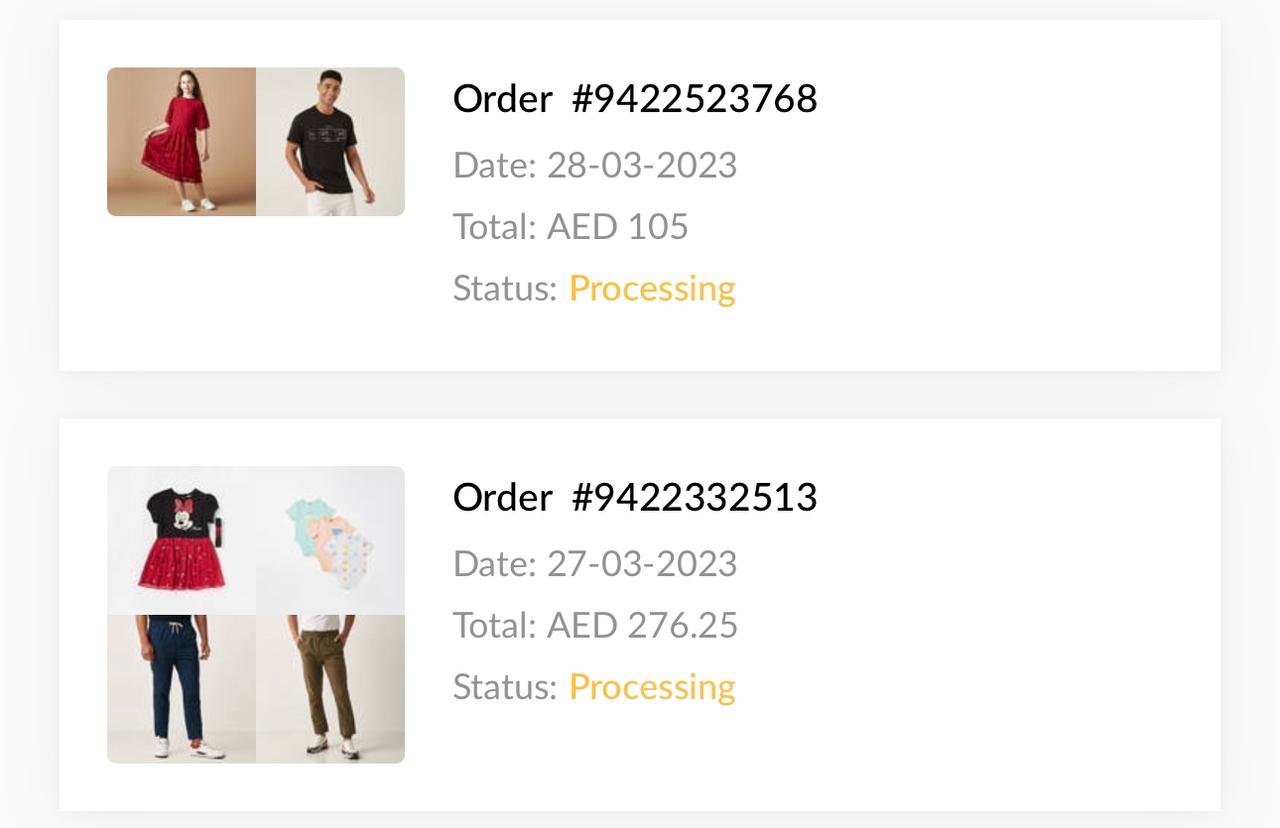The height and width of the screenshot is (828, 1280).
Task: Click the Order word in second card title
Action: (x=502, y=497)
